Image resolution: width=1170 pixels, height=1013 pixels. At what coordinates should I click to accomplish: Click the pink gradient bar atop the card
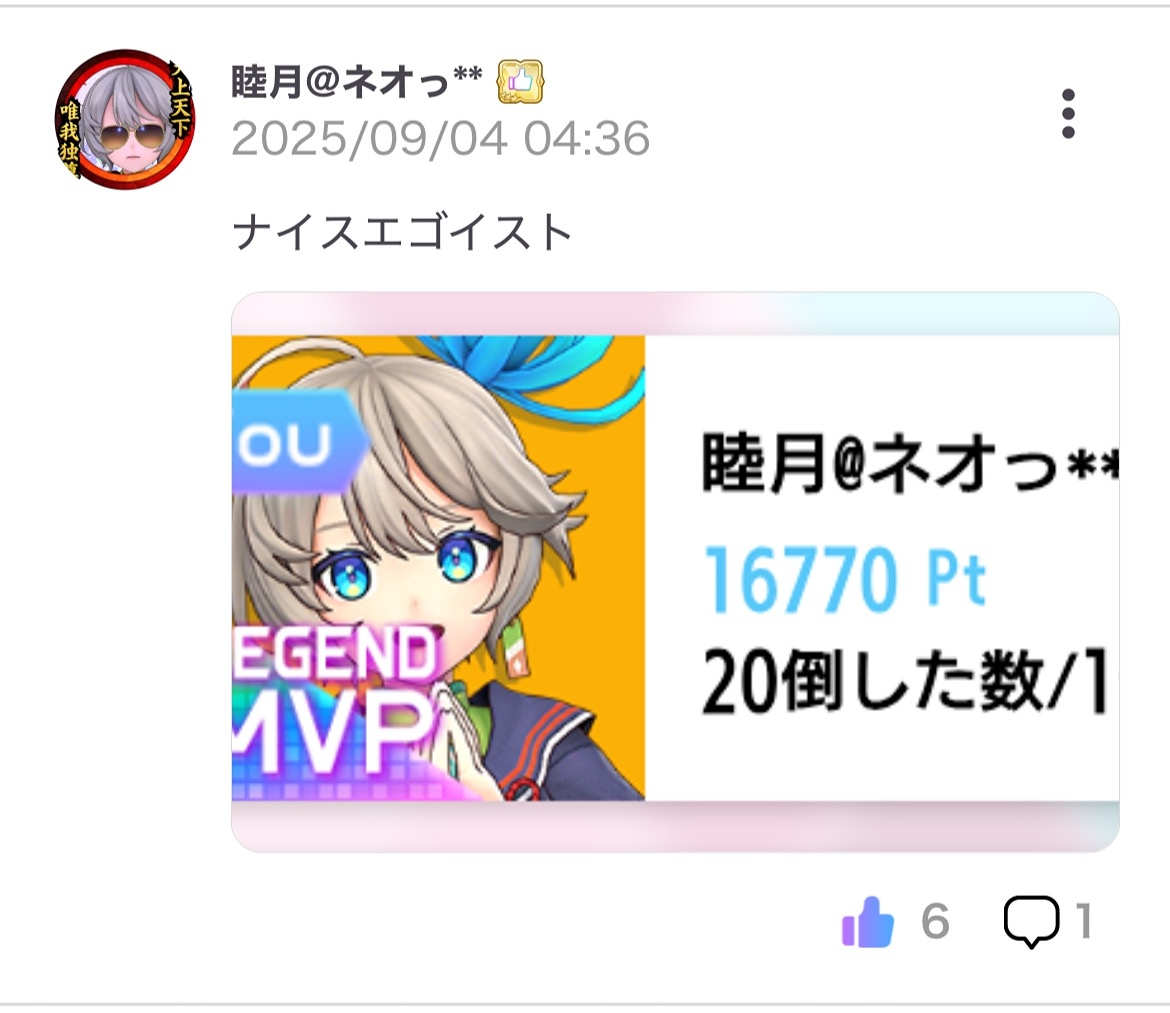(x=675, y=314)
